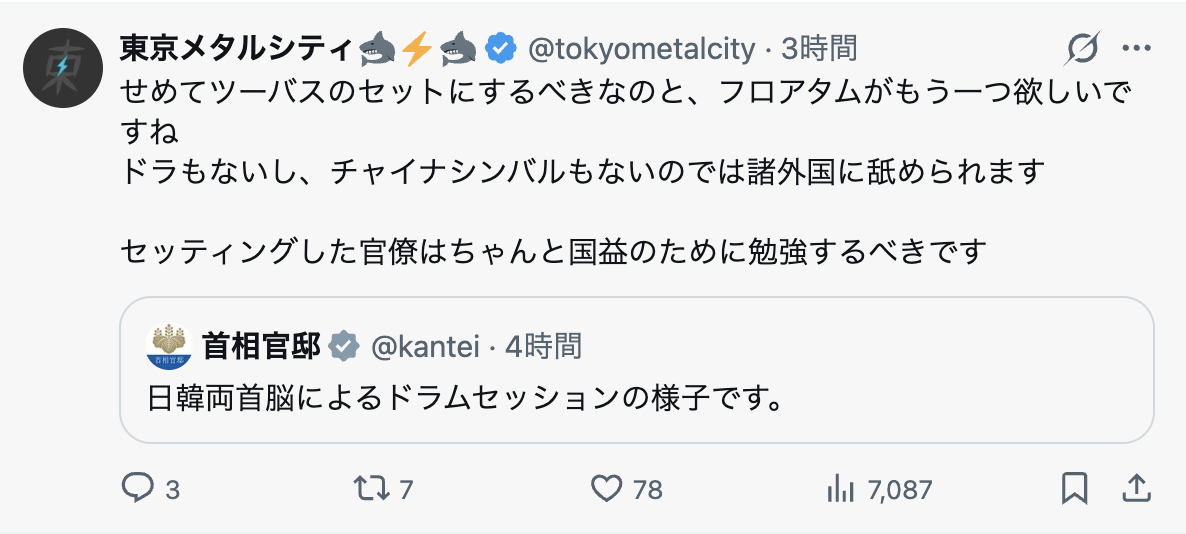The width and height of the screenshot is (1186, 534).
Task: Open the three-dot more options menu
Action: click(x=1137, y=47)
